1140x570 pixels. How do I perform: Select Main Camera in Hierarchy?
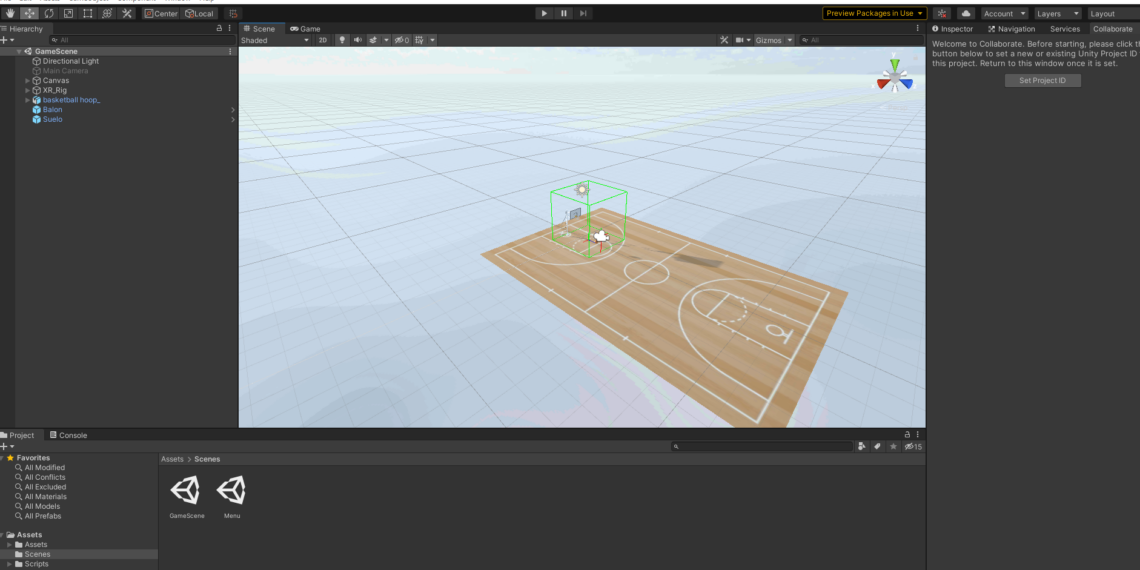[x=65, y=71]
